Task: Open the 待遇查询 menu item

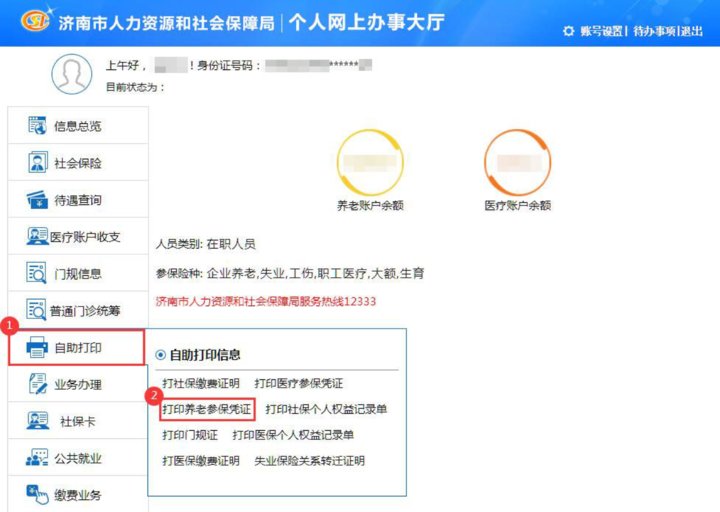Action: pyautogui.click(x=78, y=200)
